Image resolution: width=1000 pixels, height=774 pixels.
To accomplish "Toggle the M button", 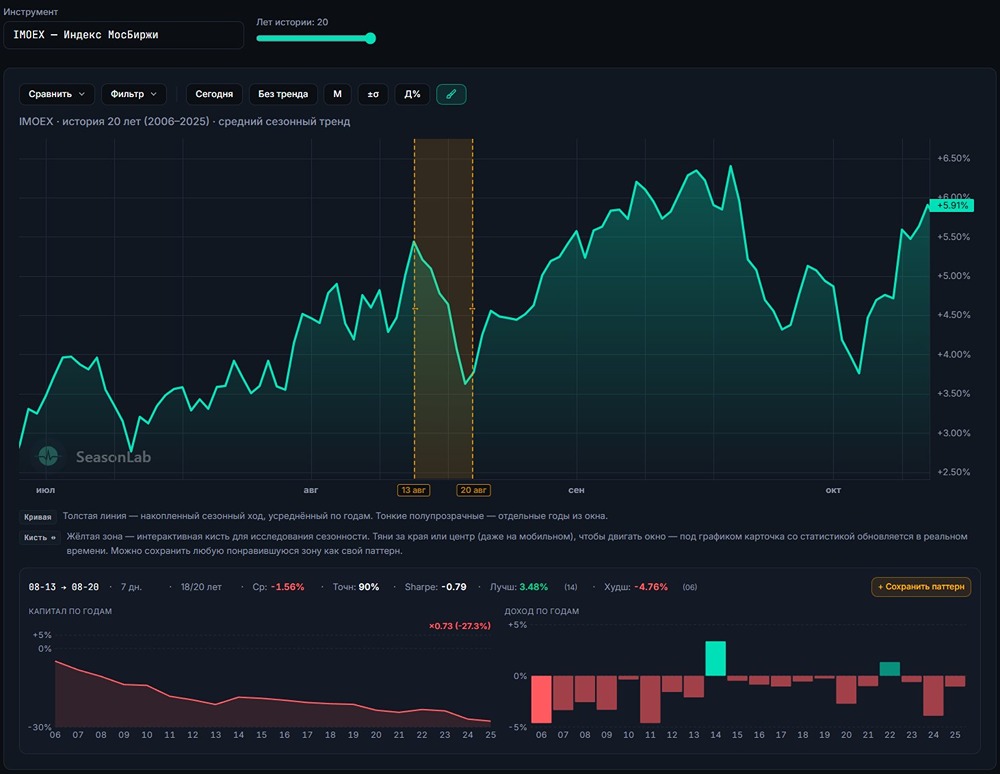I will click(x=337, y=94).
